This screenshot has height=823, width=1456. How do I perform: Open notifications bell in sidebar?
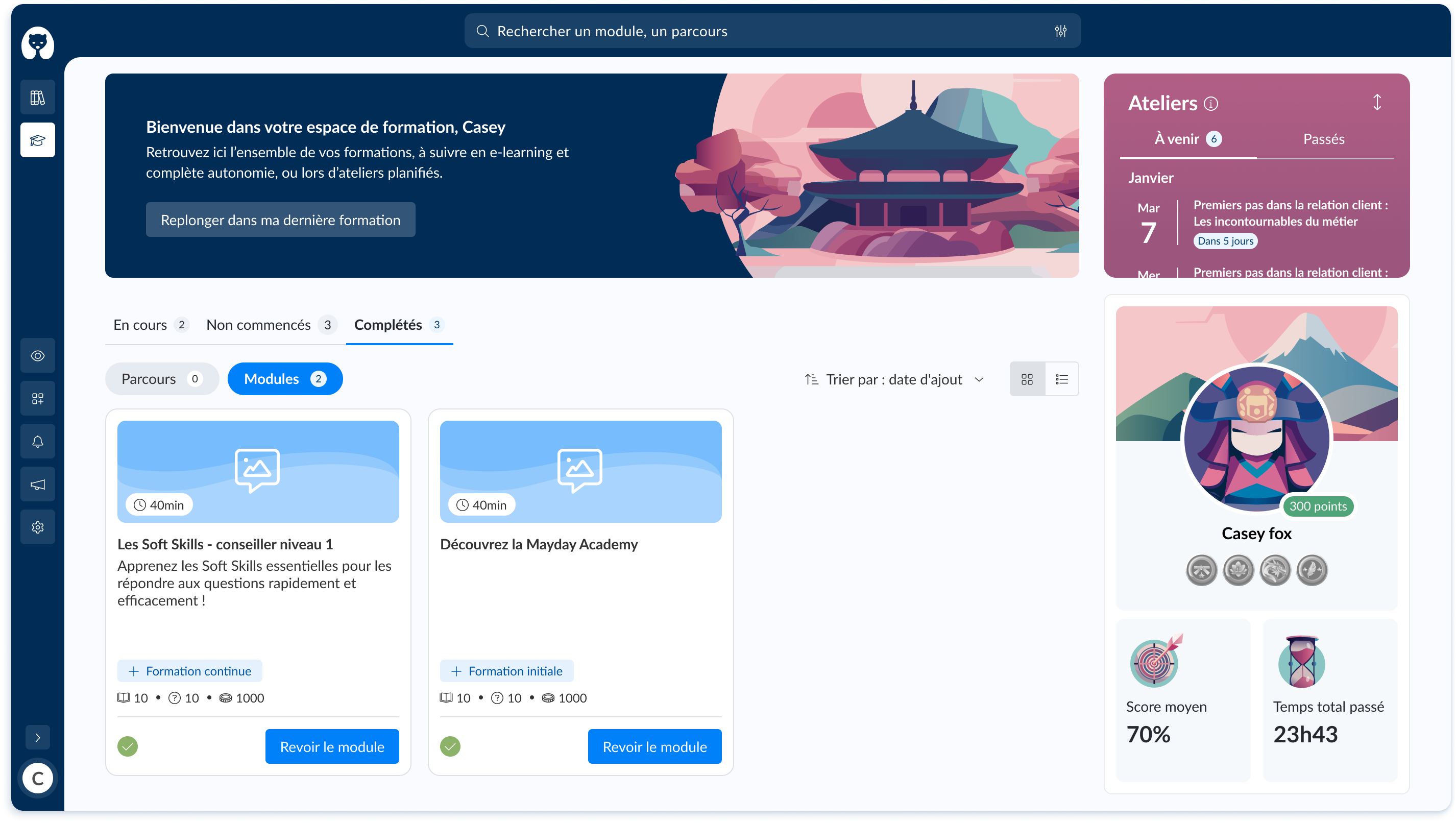click(x=37, y=442)
